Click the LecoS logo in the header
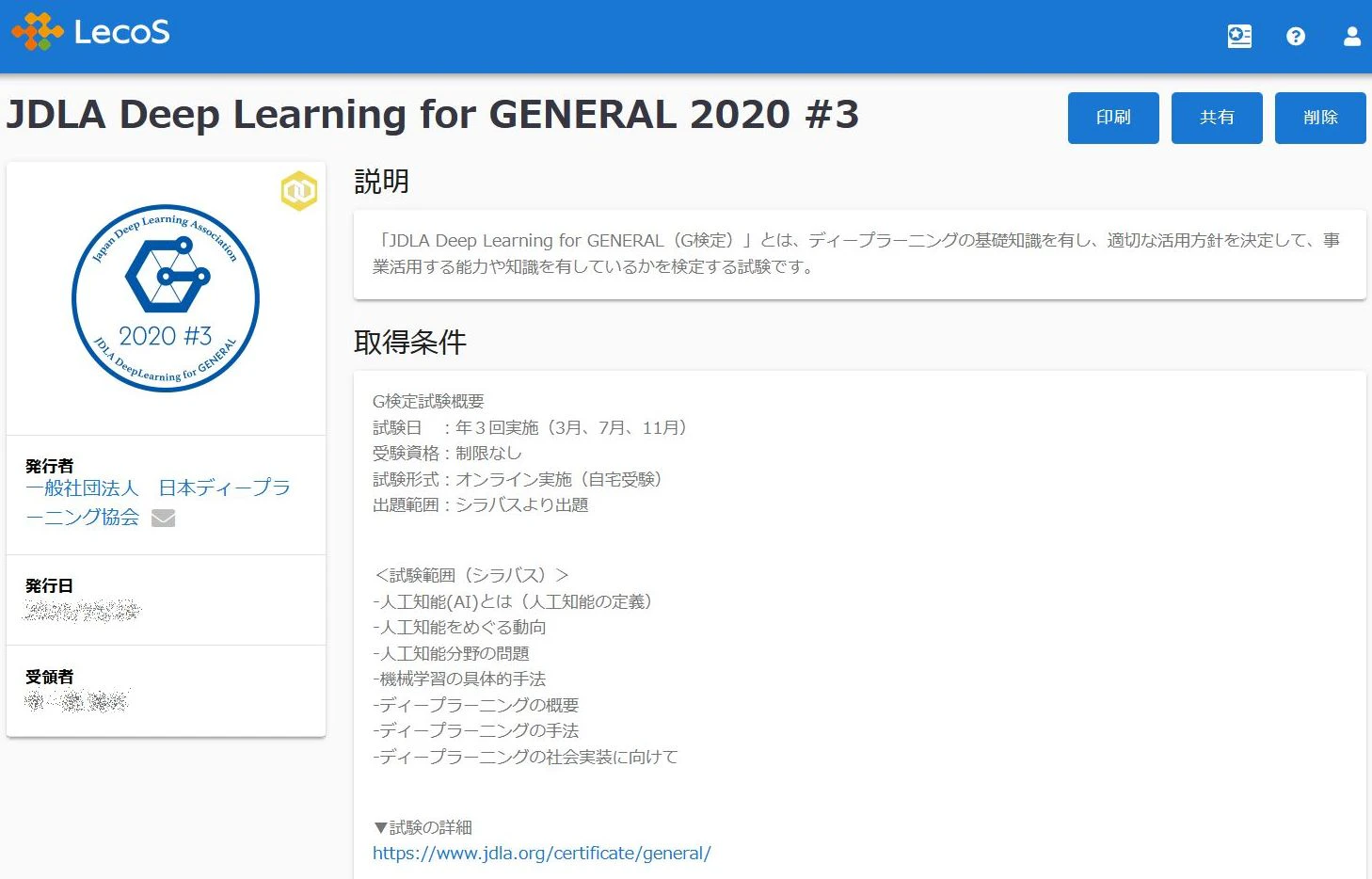The height and width of the screenshot is (879, 1372). pos(90,32)
